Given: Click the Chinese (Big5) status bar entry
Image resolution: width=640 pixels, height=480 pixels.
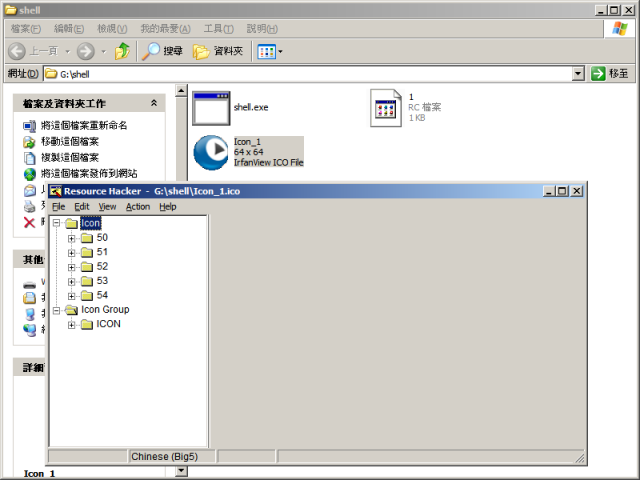Looking at the screenshot, I should tap(172, 456).
